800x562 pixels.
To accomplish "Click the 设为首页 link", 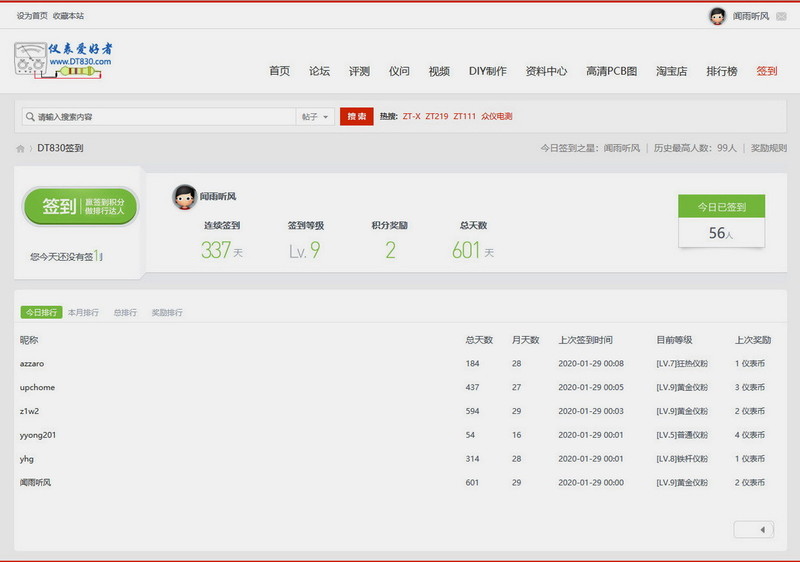I will point(32,16).
